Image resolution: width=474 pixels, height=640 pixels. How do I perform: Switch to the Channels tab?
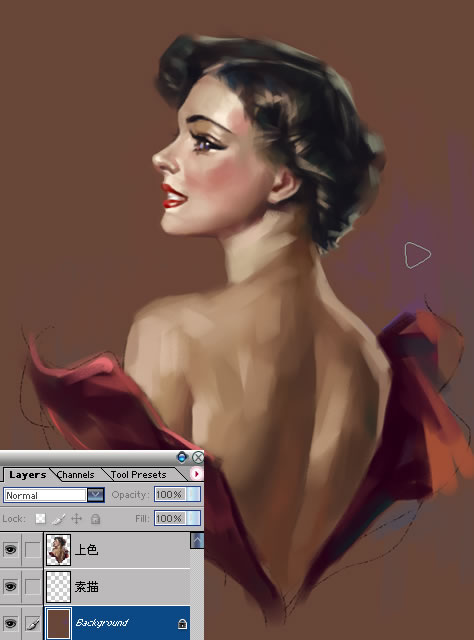click(x=76, y=475)
